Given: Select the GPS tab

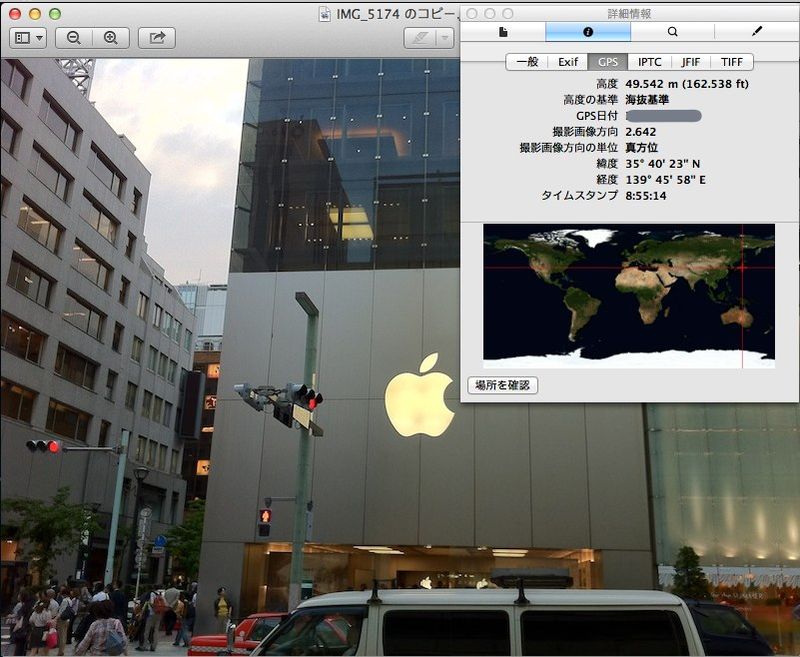Looking at the screenshot, I should (x=608, y=62).
